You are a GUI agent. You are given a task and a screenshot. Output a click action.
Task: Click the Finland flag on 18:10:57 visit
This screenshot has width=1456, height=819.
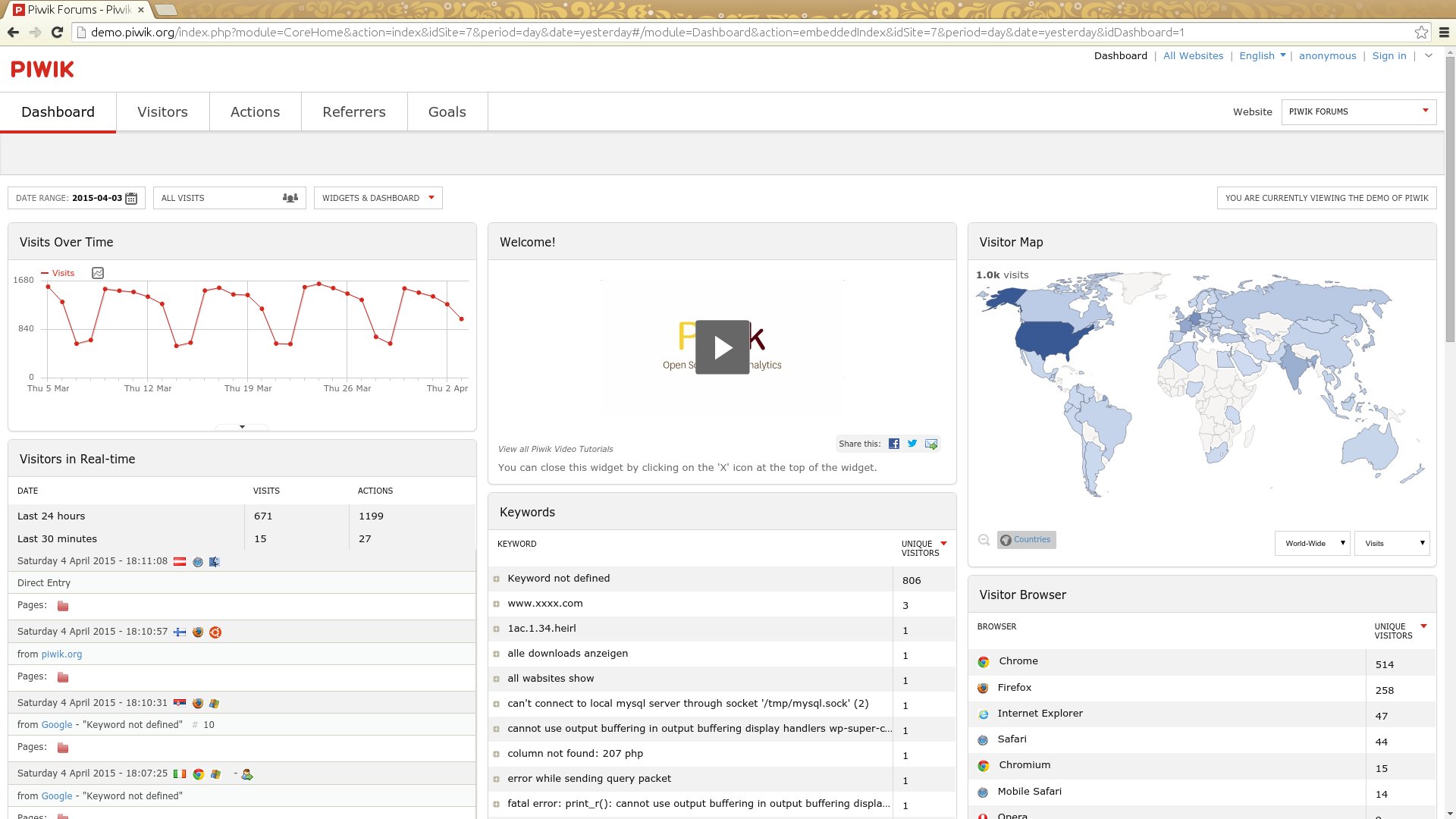click(x=180, y=632)
